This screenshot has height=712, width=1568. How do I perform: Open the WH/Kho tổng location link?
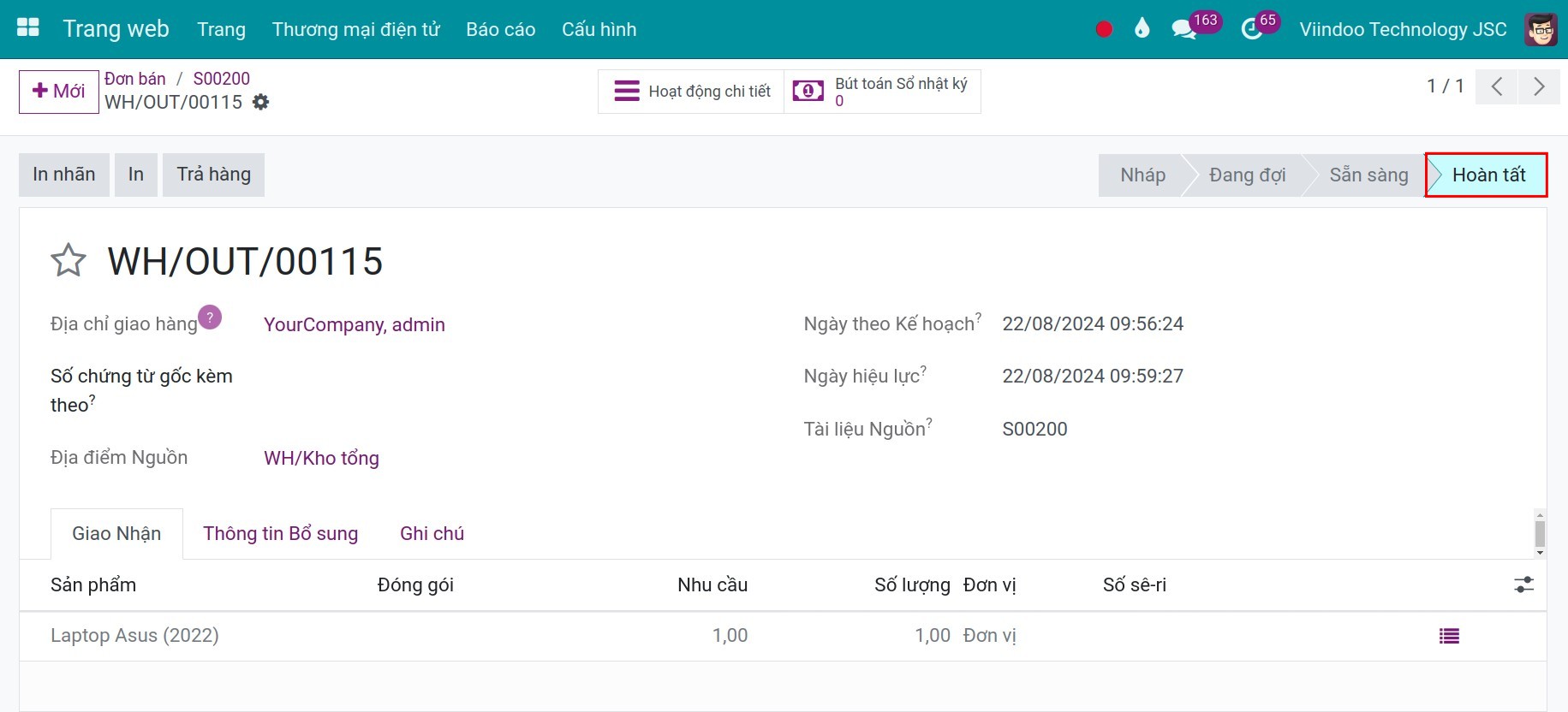tap(321, 458)
